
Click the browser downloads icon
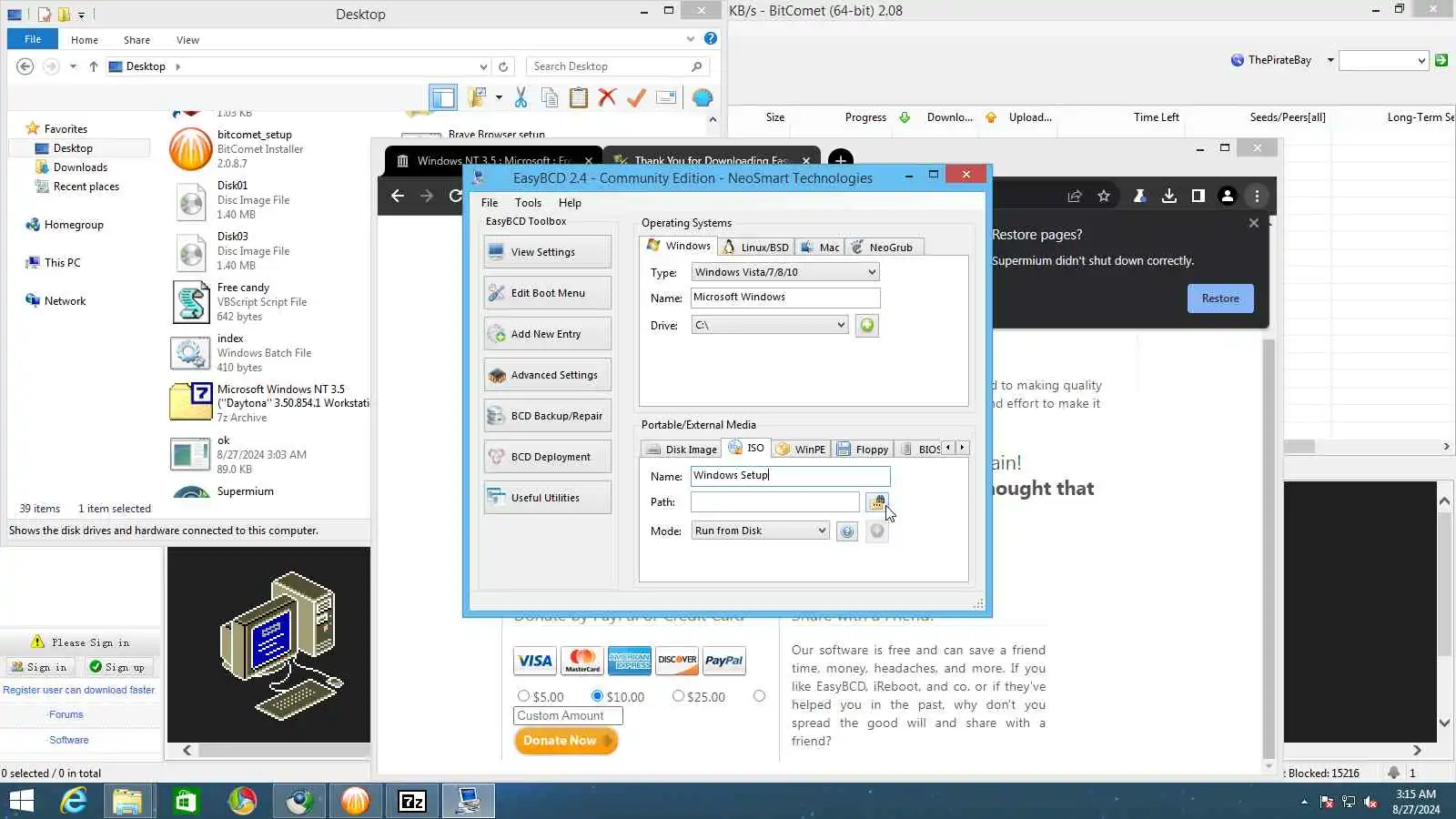point(1169,196)
